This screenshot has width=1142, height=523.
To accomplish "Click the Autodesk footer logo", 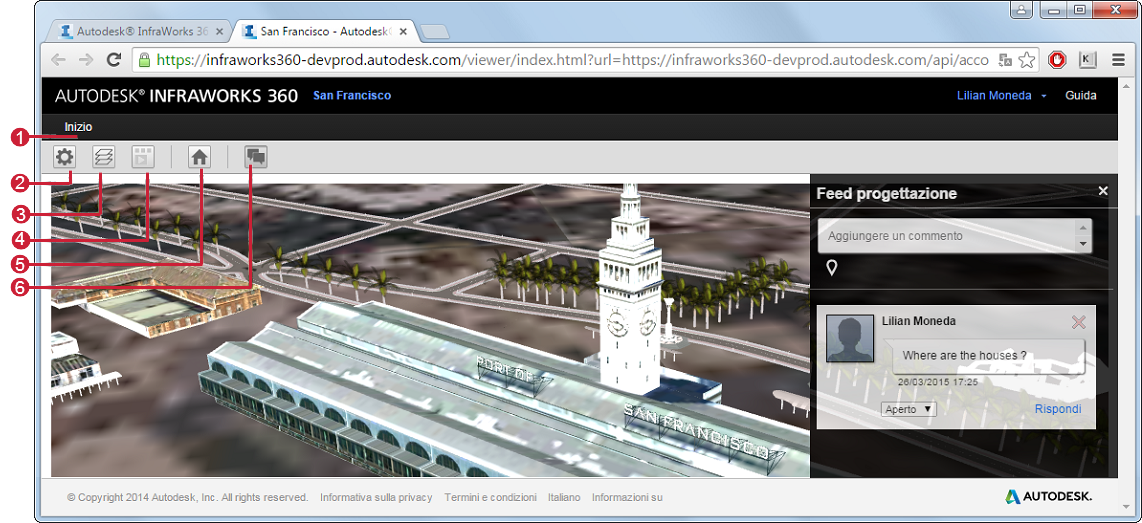I will coord(1048,497).
